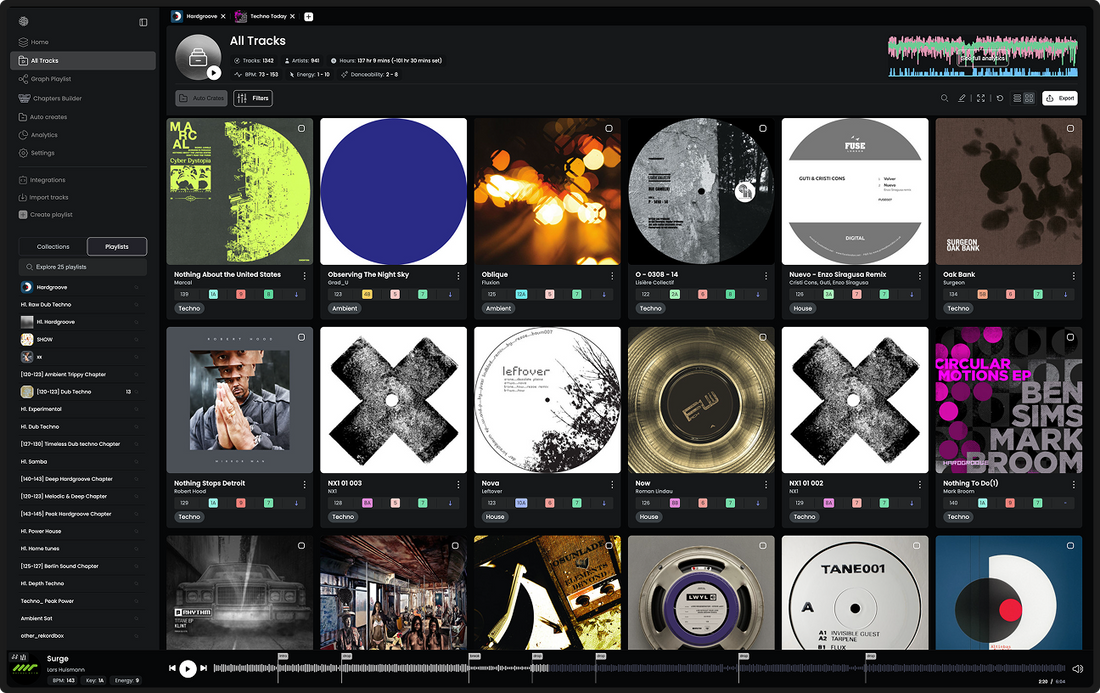Screen dimensions: 1100x693
Task: Switch to the Playlists tab
Action: tap(116, 247)
